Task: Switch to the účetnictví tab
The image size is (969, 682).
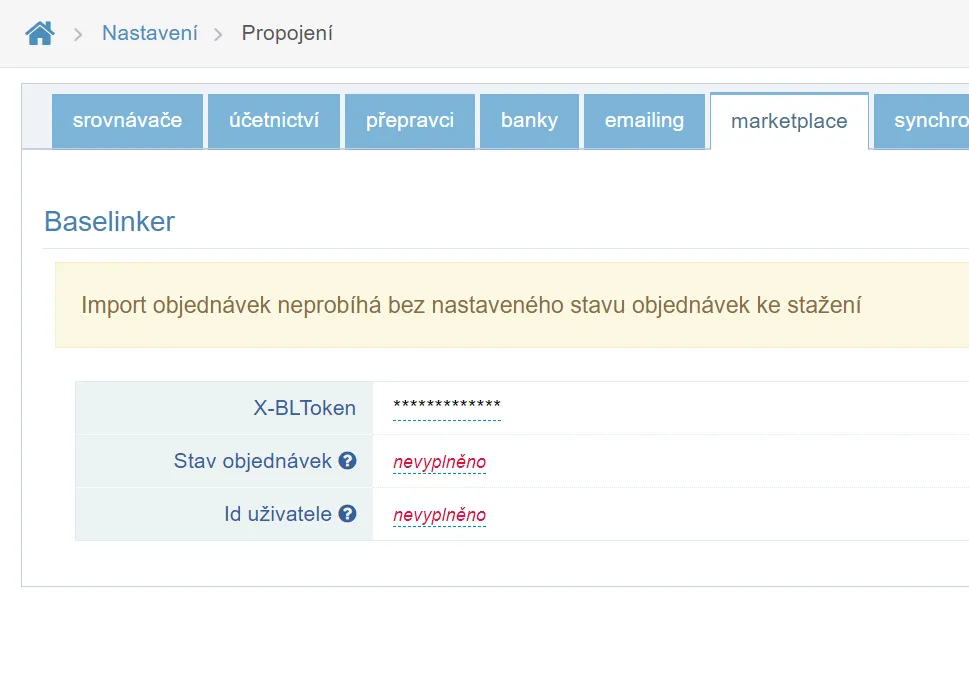Action: tap(274, 121)
